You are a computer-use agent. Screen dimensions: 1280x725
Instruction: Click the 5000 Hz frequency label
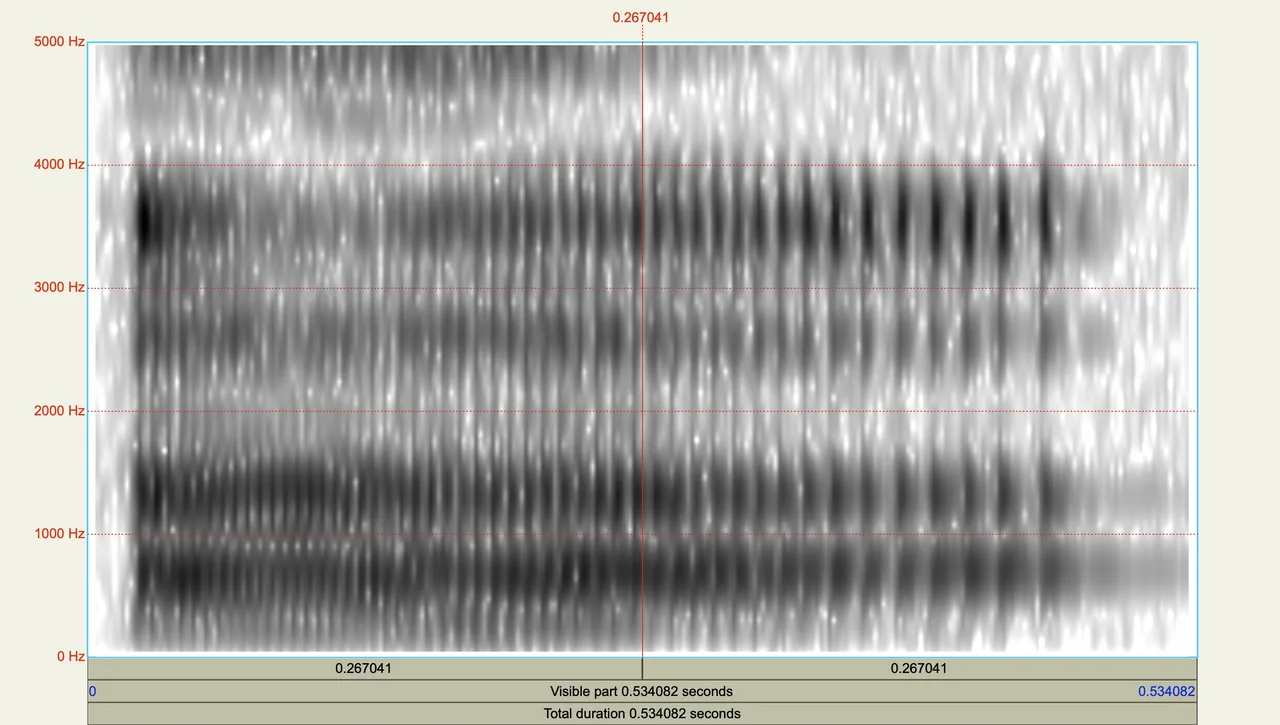click(58, 42)
